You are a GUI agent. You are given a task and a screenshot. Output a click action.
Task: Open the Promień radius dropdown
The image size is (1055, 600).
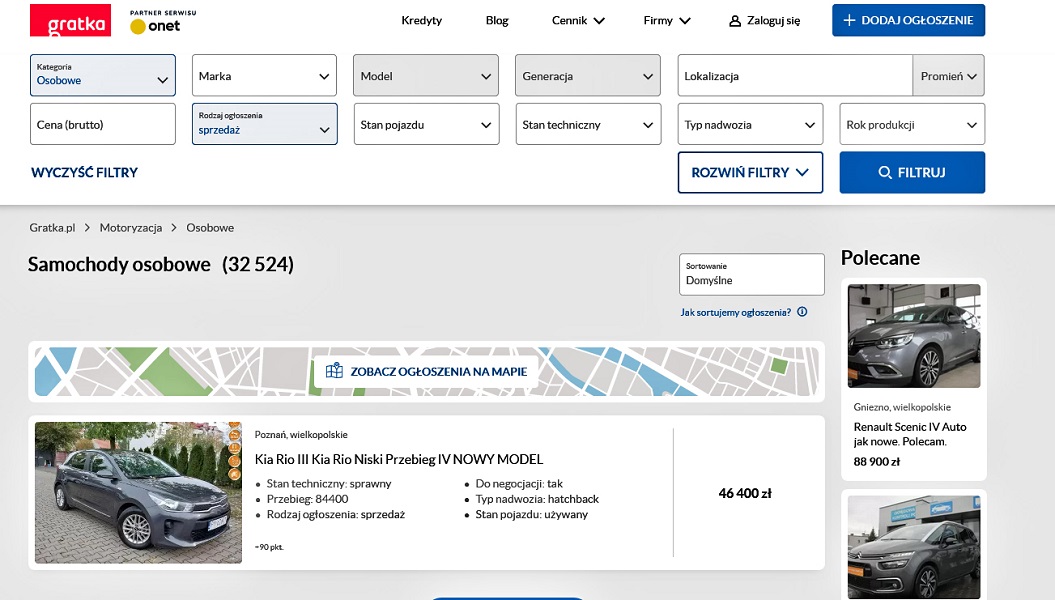[949, 75]
